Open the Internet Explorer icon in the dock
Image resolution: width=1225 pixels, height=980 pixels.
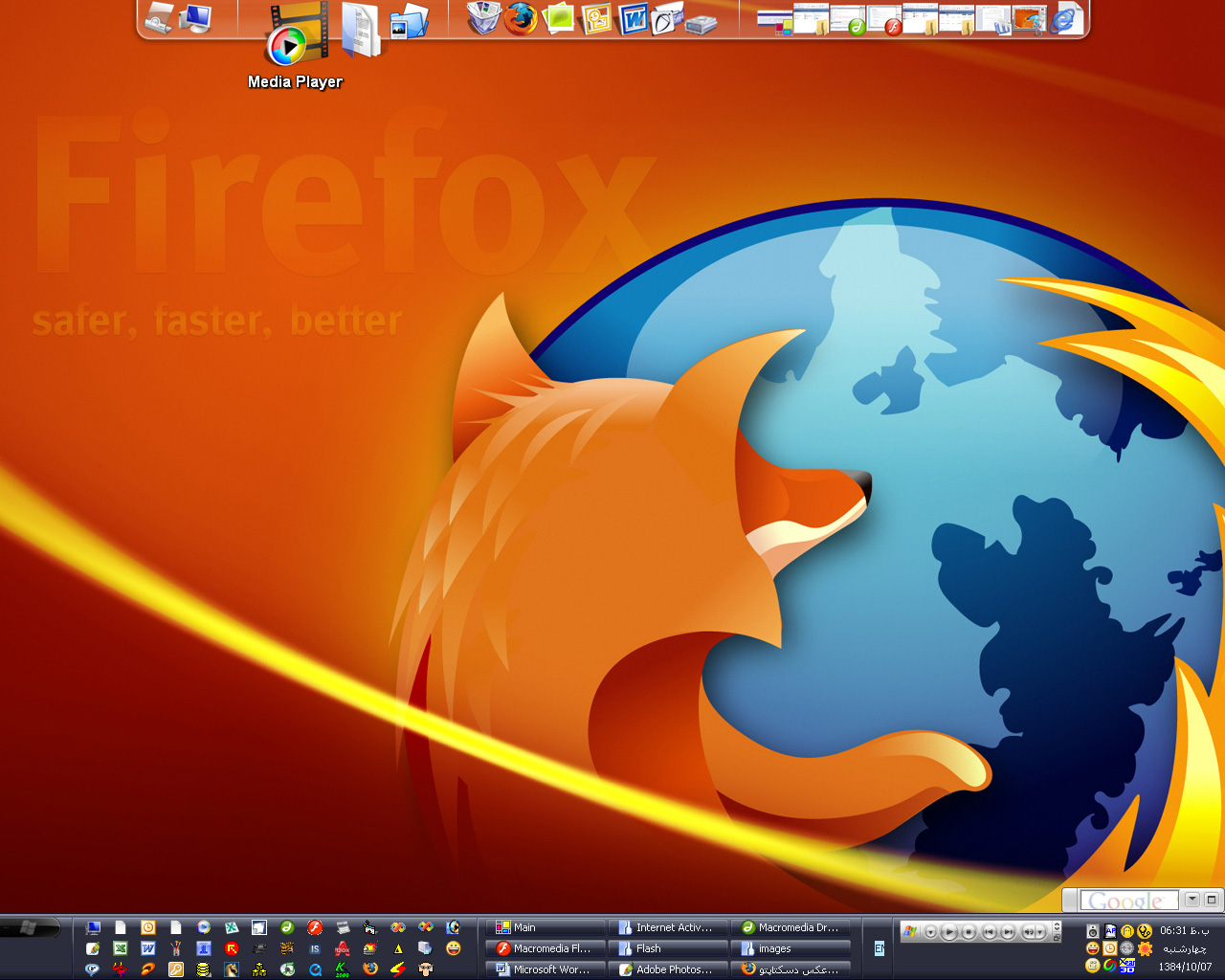click(x=1064, y=19)
